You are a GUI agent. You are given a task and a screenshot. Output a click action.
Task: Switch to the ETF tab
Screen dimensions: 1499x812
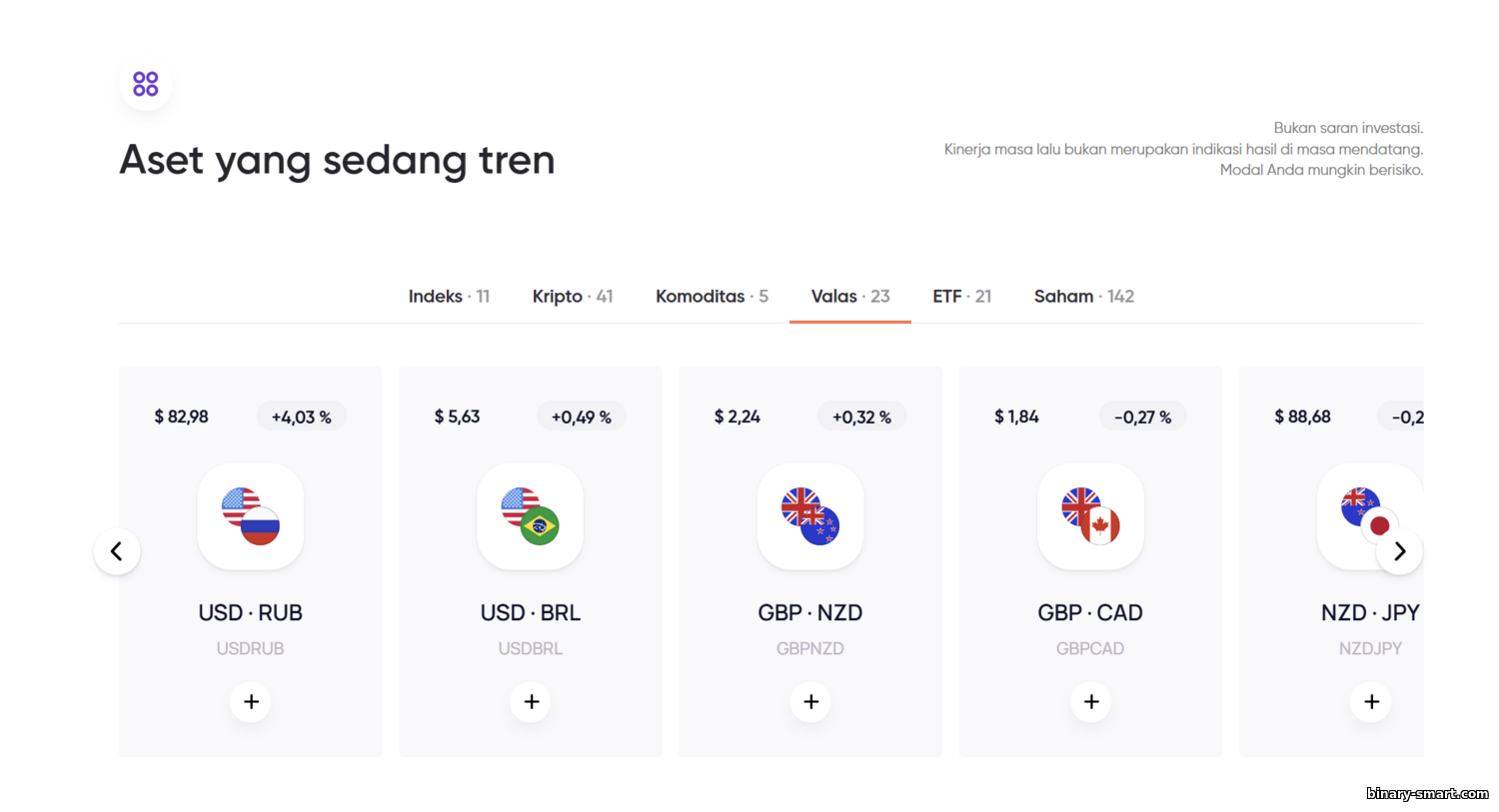[x=961, y=297]
